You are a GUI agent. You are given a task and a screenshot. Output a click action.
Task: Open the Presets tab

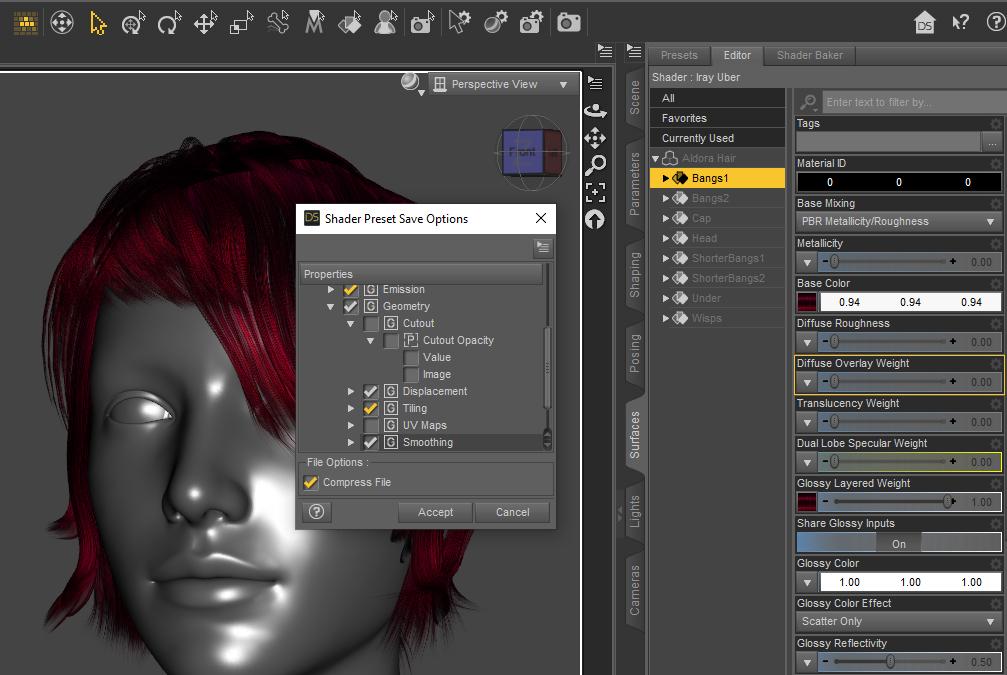pos(679,55)
